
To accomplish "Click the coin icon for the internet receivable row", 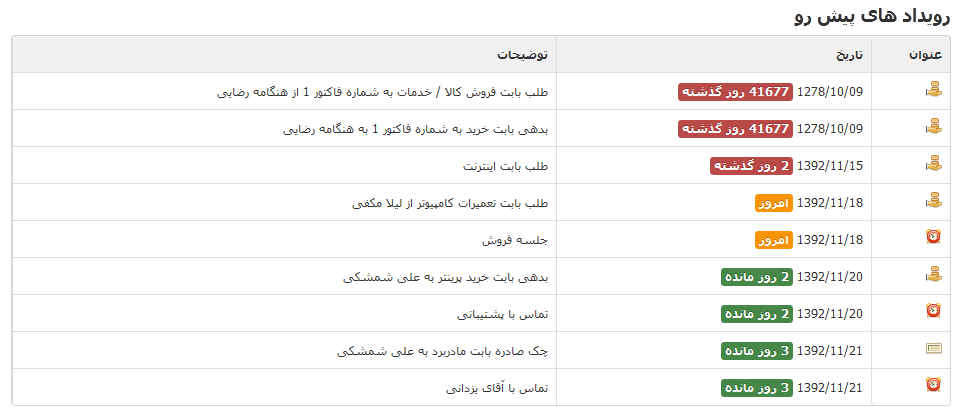I will 933,164.
